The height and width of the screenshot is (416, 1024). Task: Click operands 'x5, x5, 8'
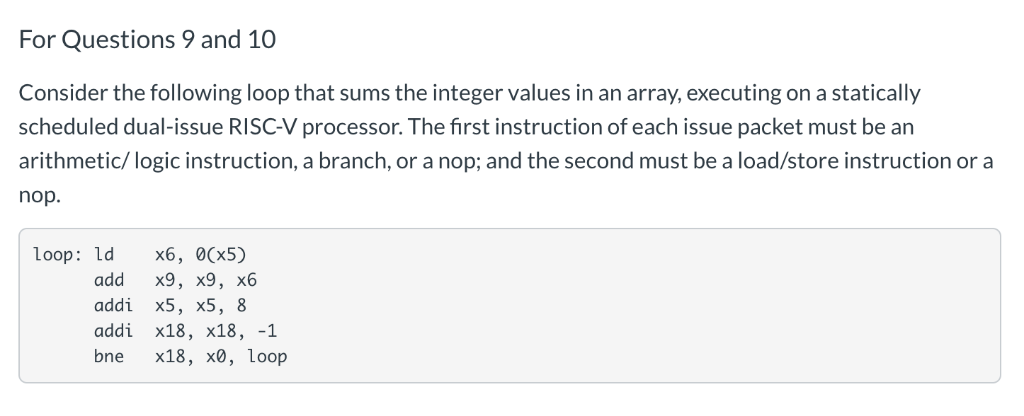[200, 306]
